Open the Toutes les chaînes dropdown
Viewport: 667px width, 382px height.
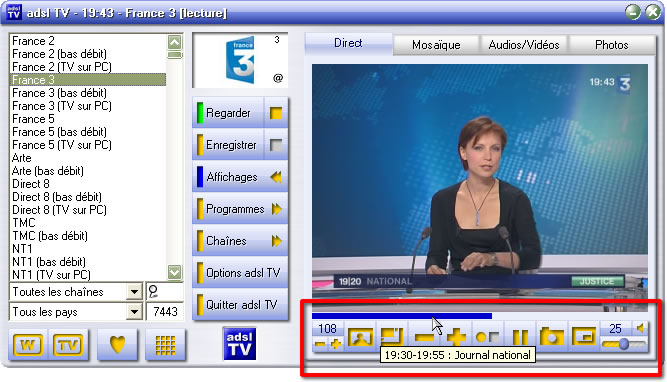(x=134, y=292)
